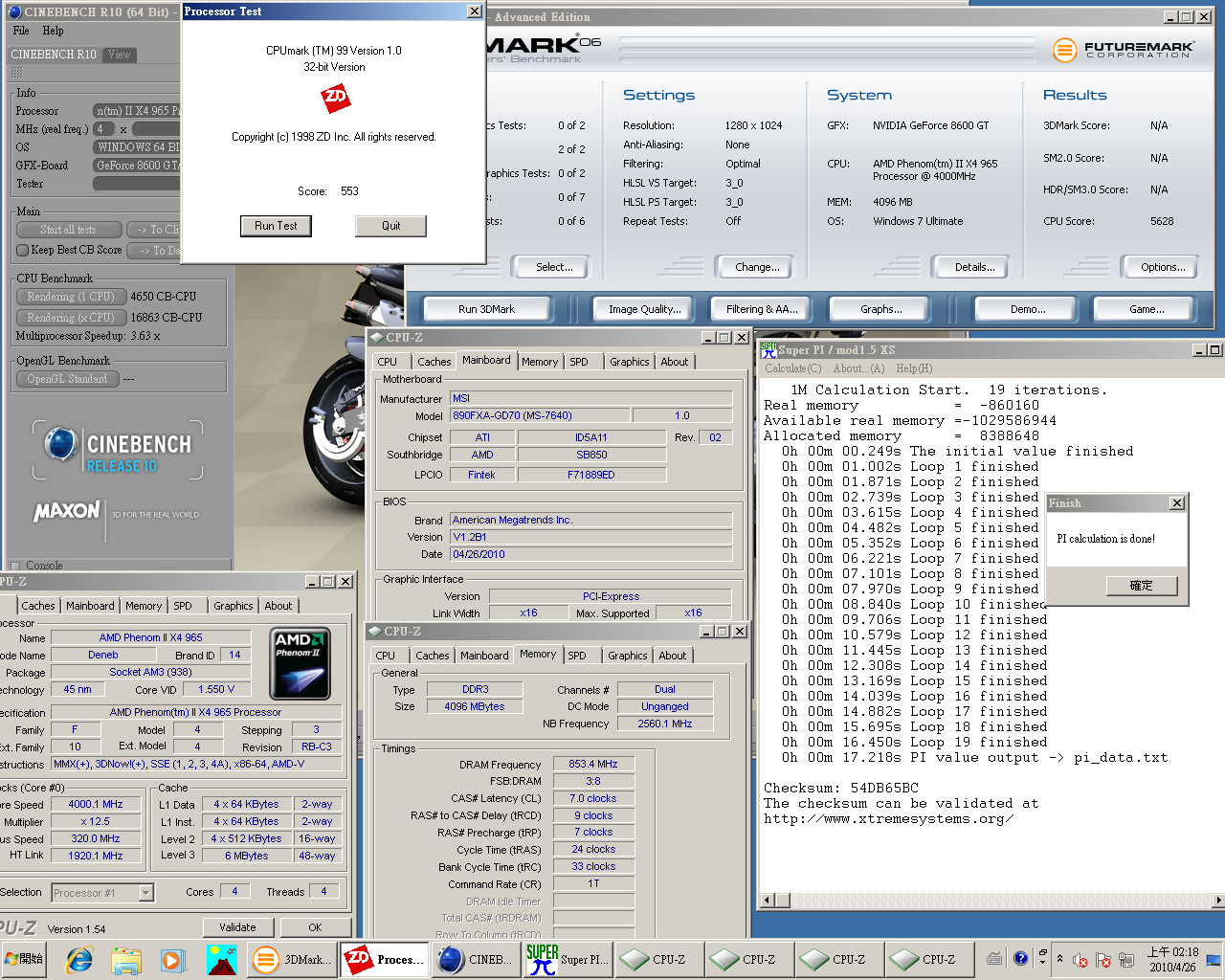Click the muted volume tray icon
This screenshot has width=1225, height=980.
click(1080, 960)
